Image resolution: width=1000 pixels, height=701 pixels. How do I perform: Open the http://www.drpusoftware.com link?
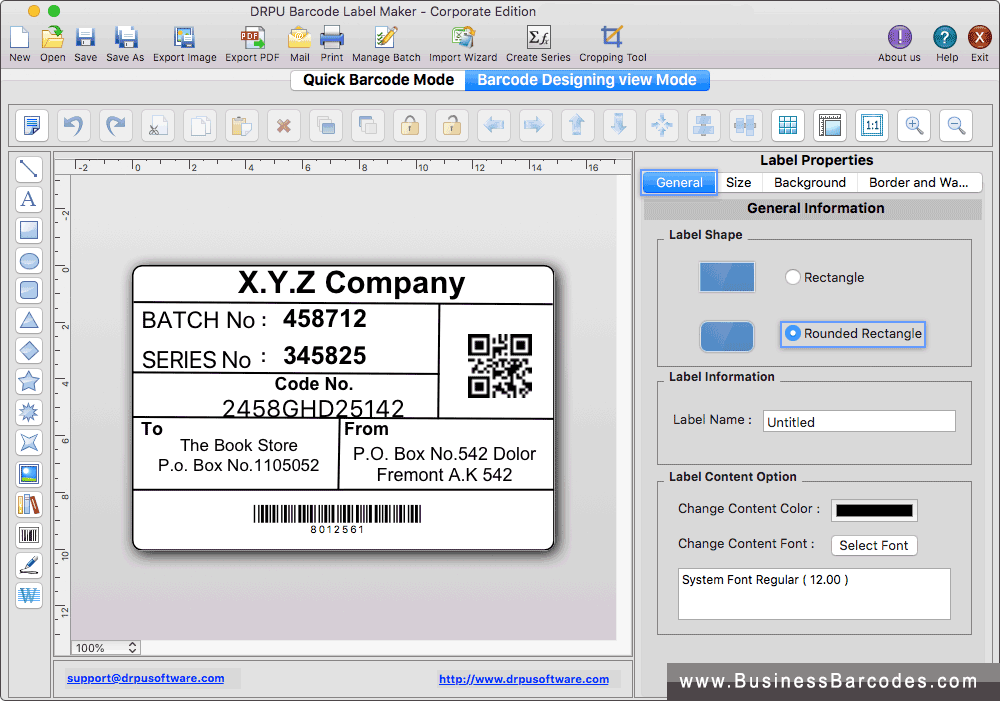[524, 679]
